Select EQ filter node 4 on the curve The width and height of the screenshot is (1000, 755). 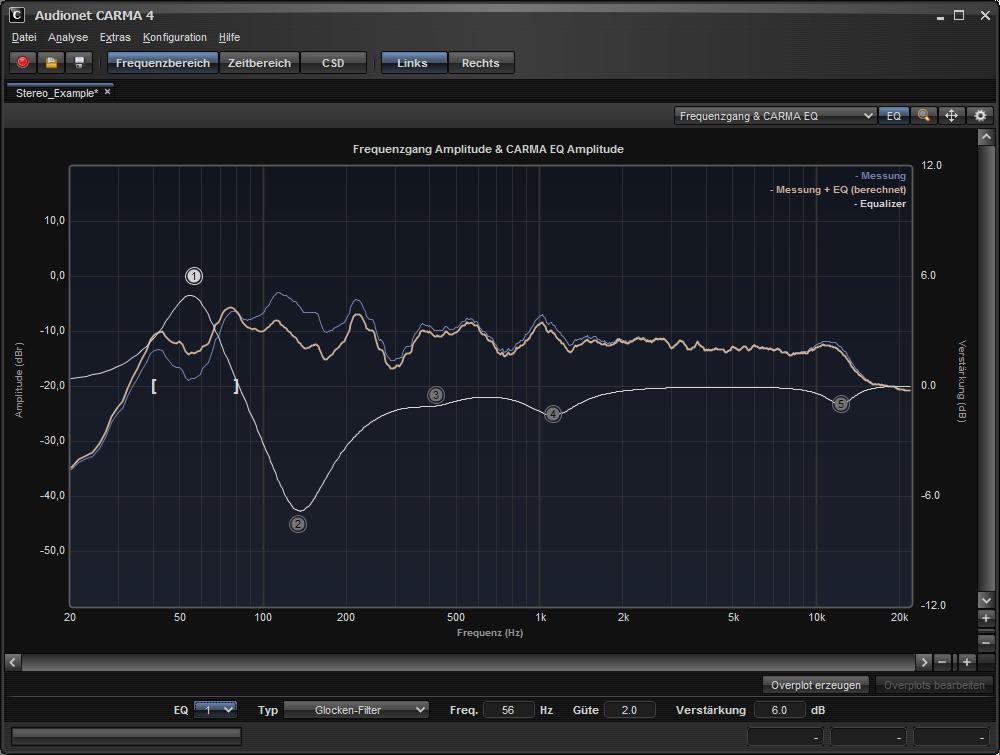553,414
